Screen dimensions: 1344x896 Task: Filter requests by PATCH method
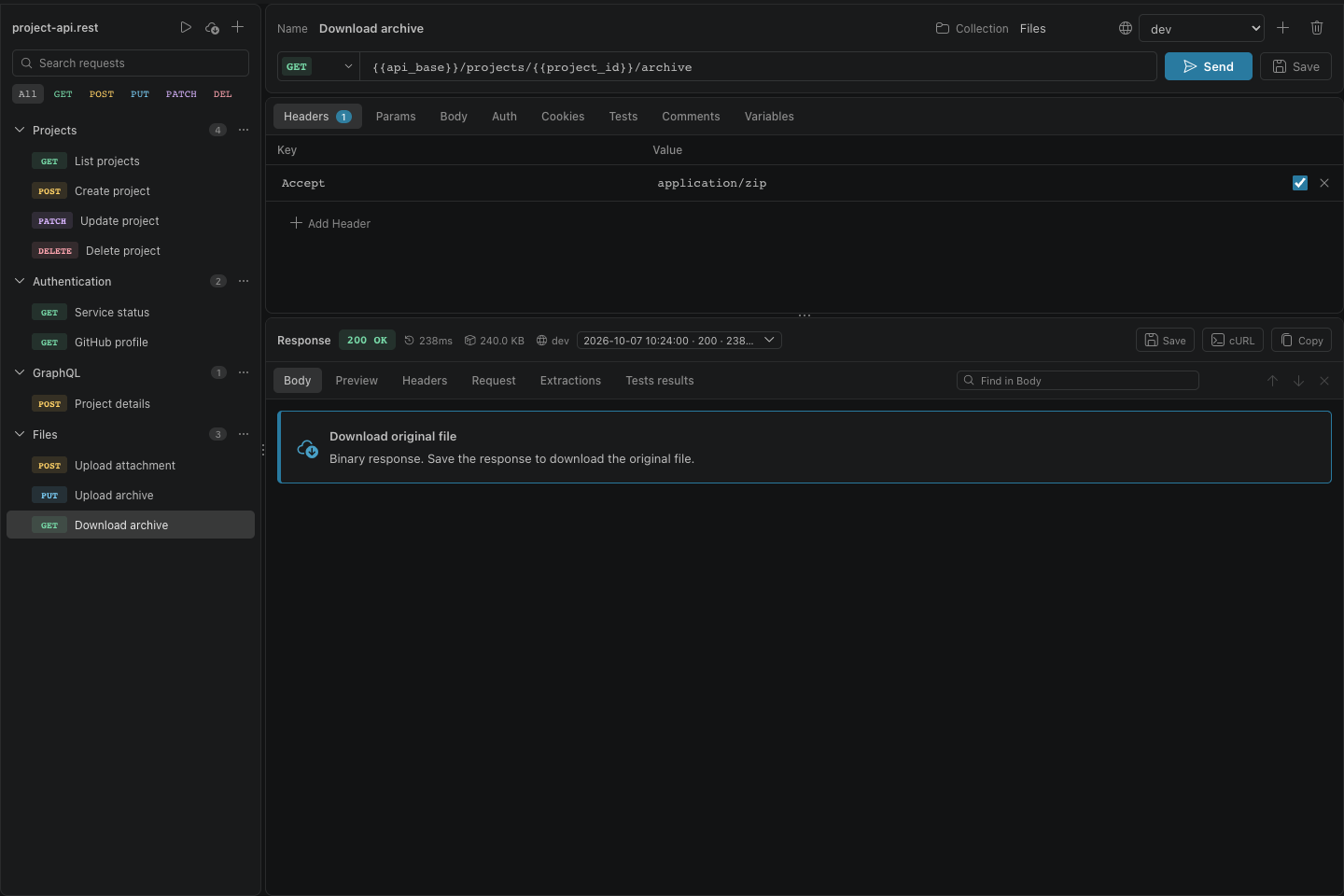click(x=181, y=93)
